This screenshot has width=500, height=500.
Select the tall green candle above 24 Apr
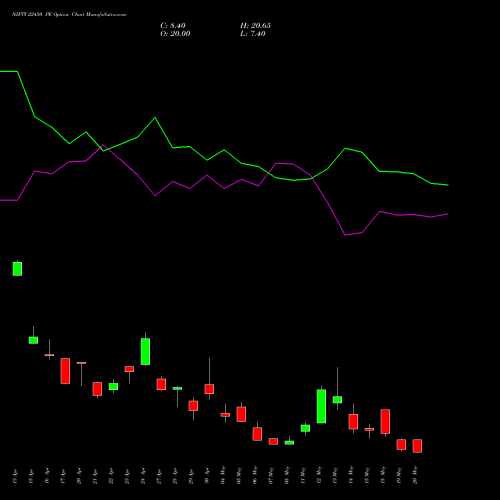pyautogui.click(x=145, y=351)
